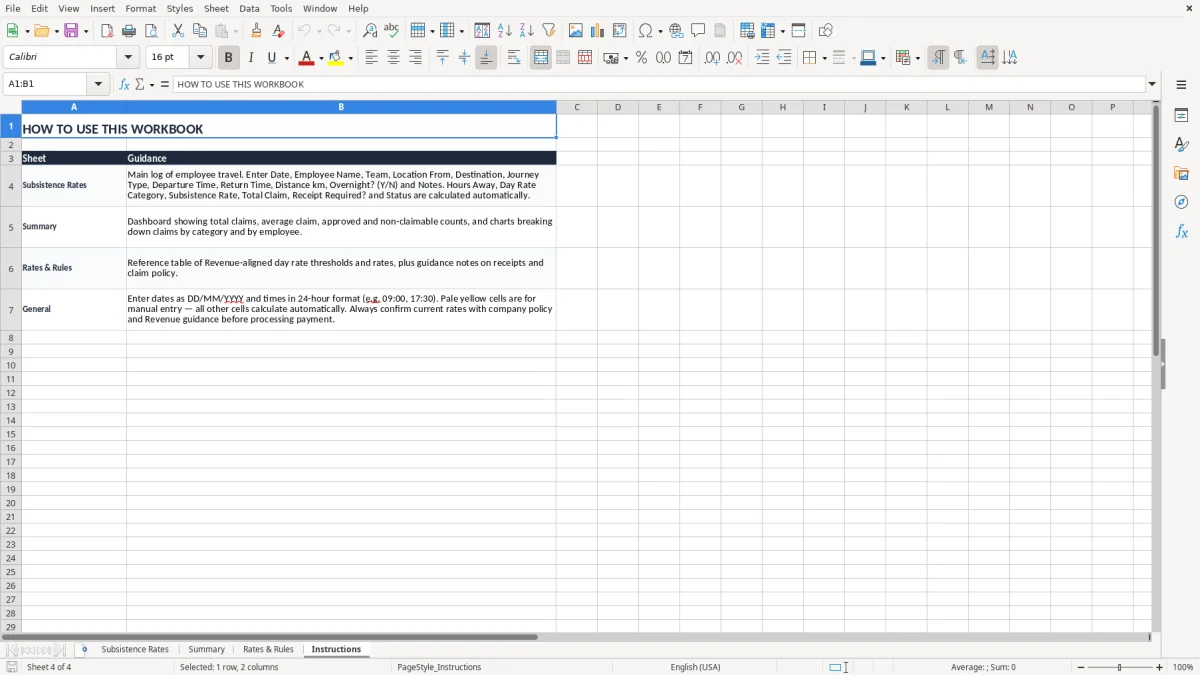The image size is (1200, 675).
Task: Copy selection with the Copy icon
Action: [200, 31]
